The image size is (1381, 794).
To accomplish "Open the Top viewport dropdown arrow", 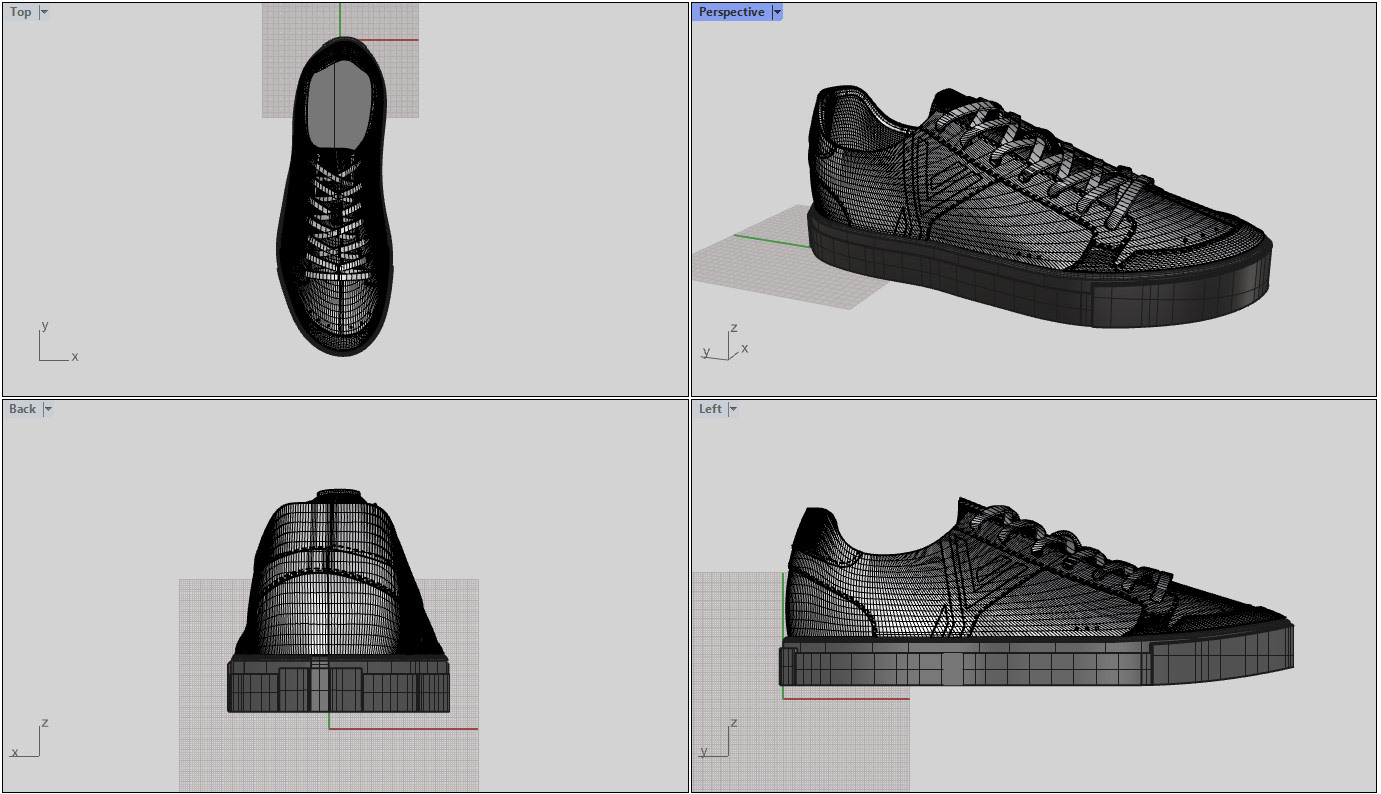I will [x=44, y=12].
